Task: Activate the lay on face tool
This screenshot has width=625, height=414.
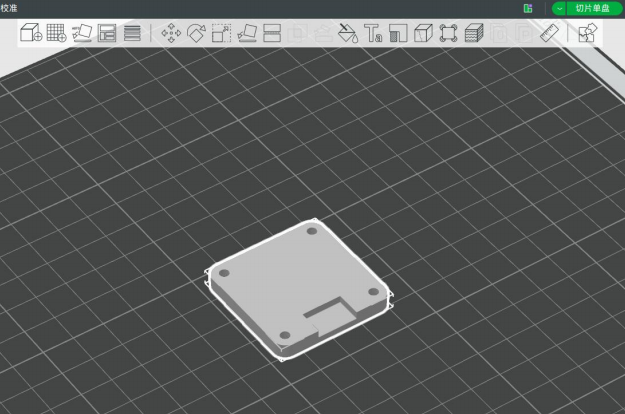Action: 247,33
